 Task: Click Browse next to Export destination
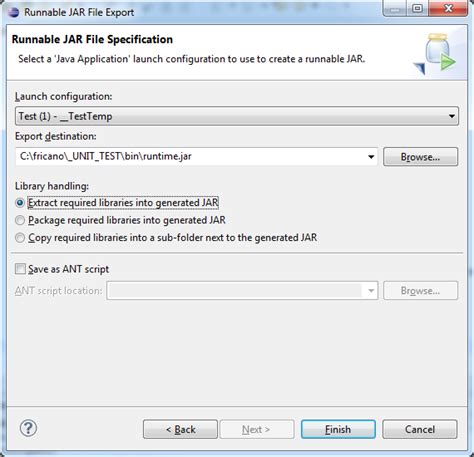coord(420,157)
